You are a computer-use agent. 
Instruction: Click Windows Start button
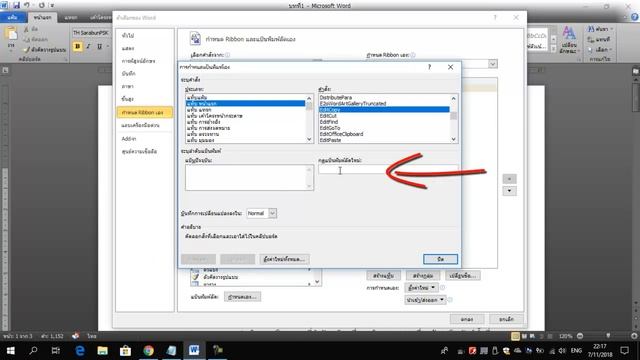pos(11,351)
